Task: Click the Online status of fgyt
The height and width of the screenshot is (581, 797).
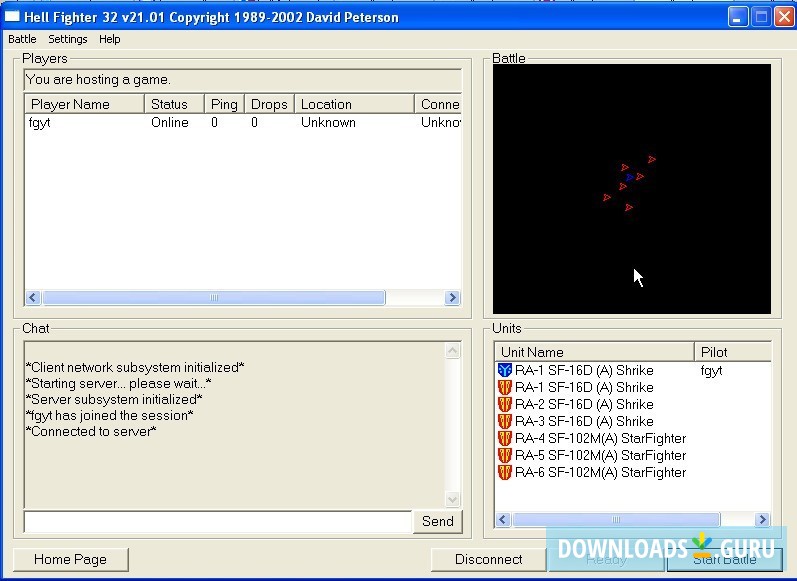Action: coord(170,123)
